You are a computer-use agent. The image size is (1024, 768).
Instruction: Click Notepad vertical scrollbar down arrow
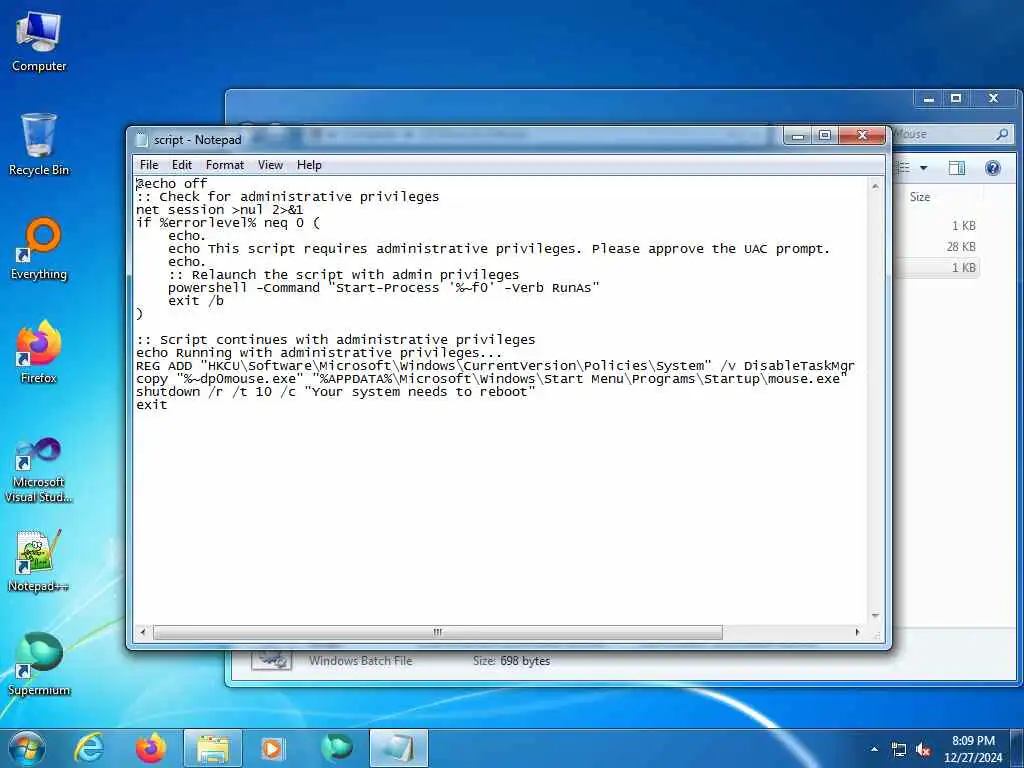(x=875, y=616)
